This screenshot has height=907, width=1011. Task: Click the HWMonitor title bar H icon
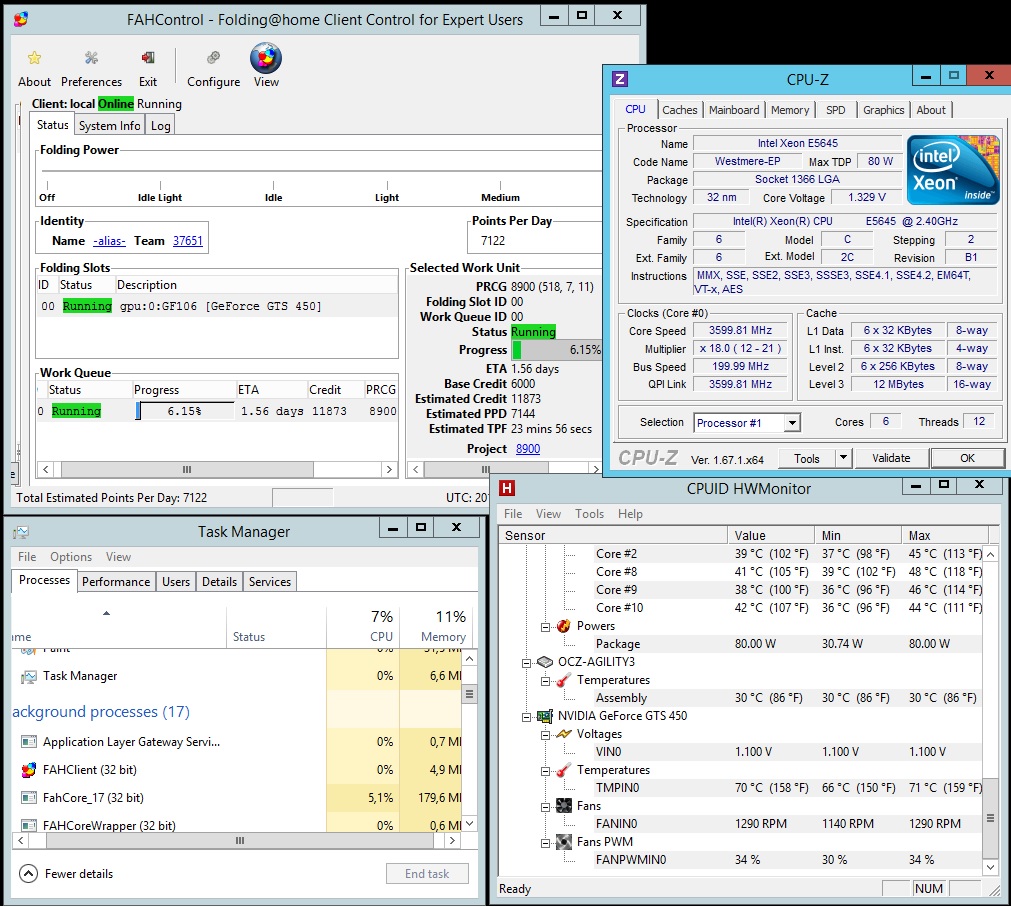[x=507, y=488]
